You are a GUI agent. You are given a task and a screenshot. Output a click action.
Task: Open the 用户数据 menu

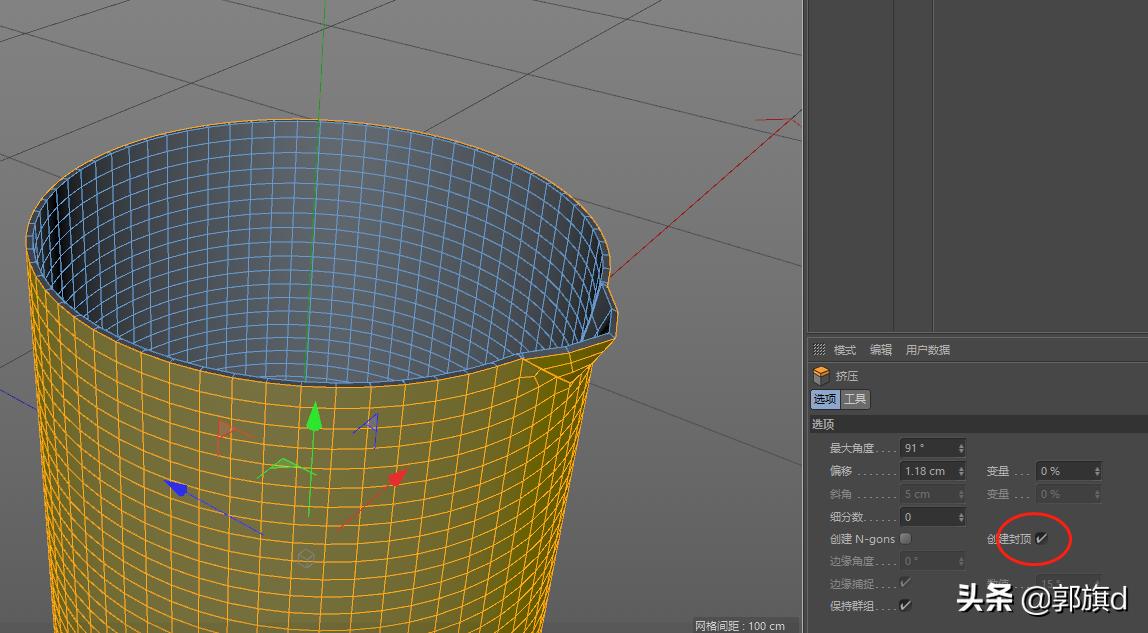click(926, 349)
